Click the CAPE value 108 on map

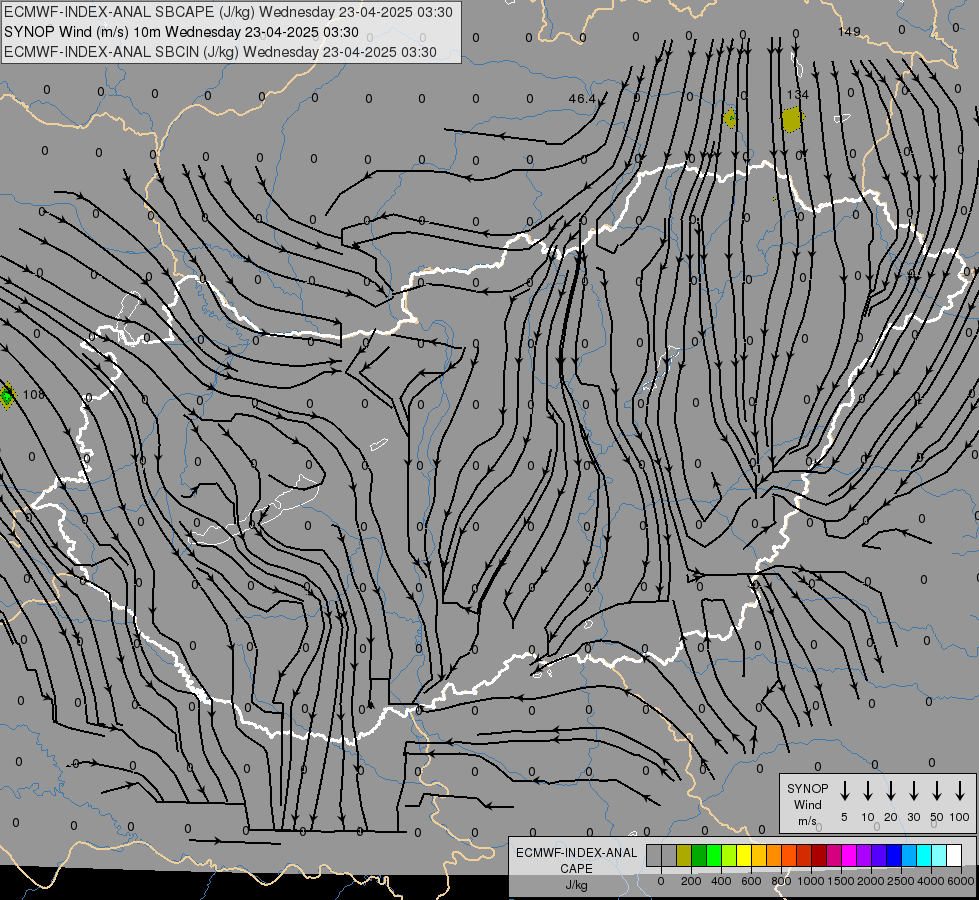(x=34, y=395)
